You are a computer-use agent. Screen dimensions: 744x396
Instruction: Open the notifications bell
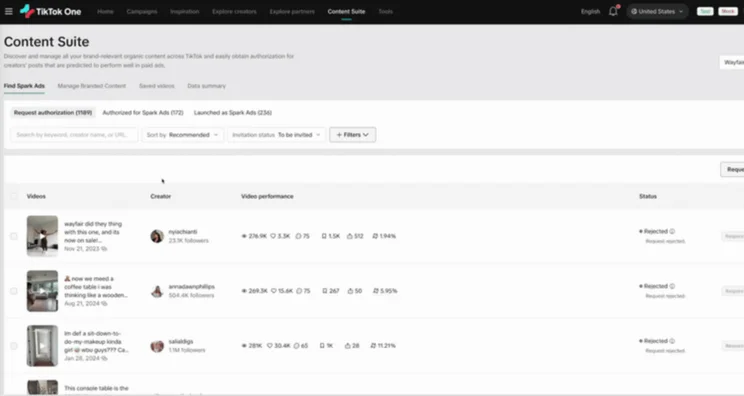(613, 11)
